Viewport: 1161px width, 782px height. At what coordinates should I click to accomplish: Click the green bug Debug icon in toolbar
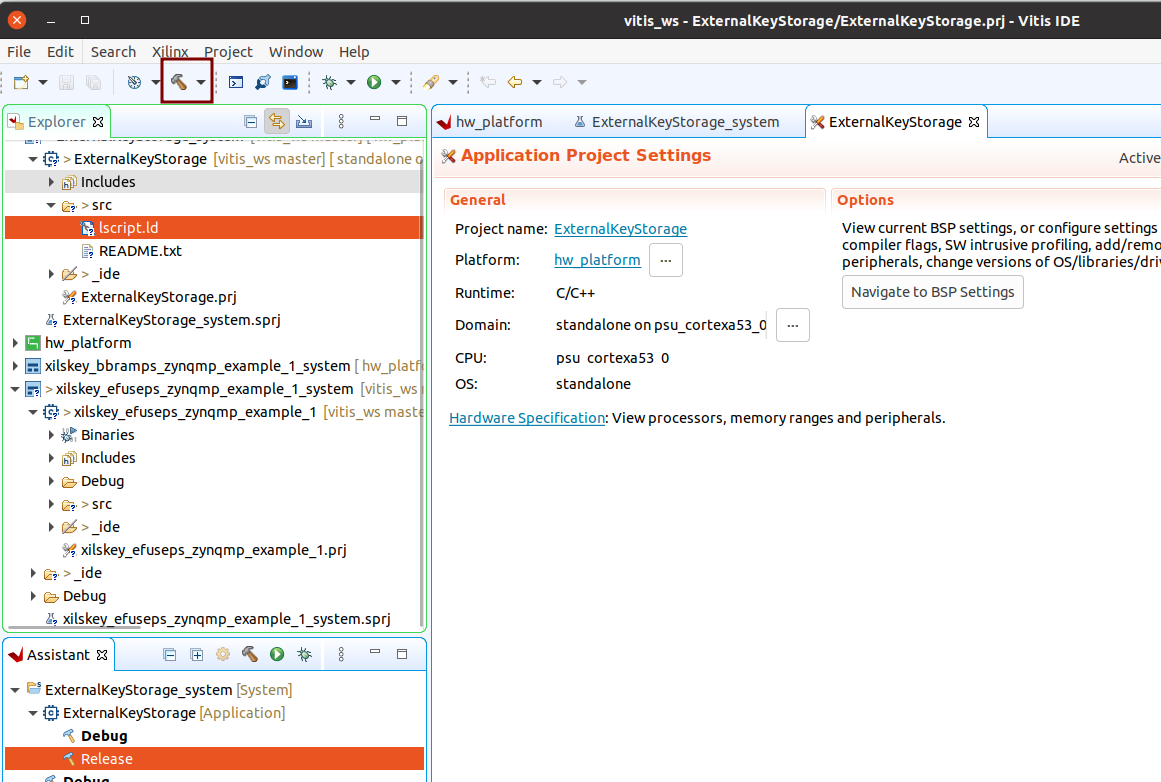point(329,82)
